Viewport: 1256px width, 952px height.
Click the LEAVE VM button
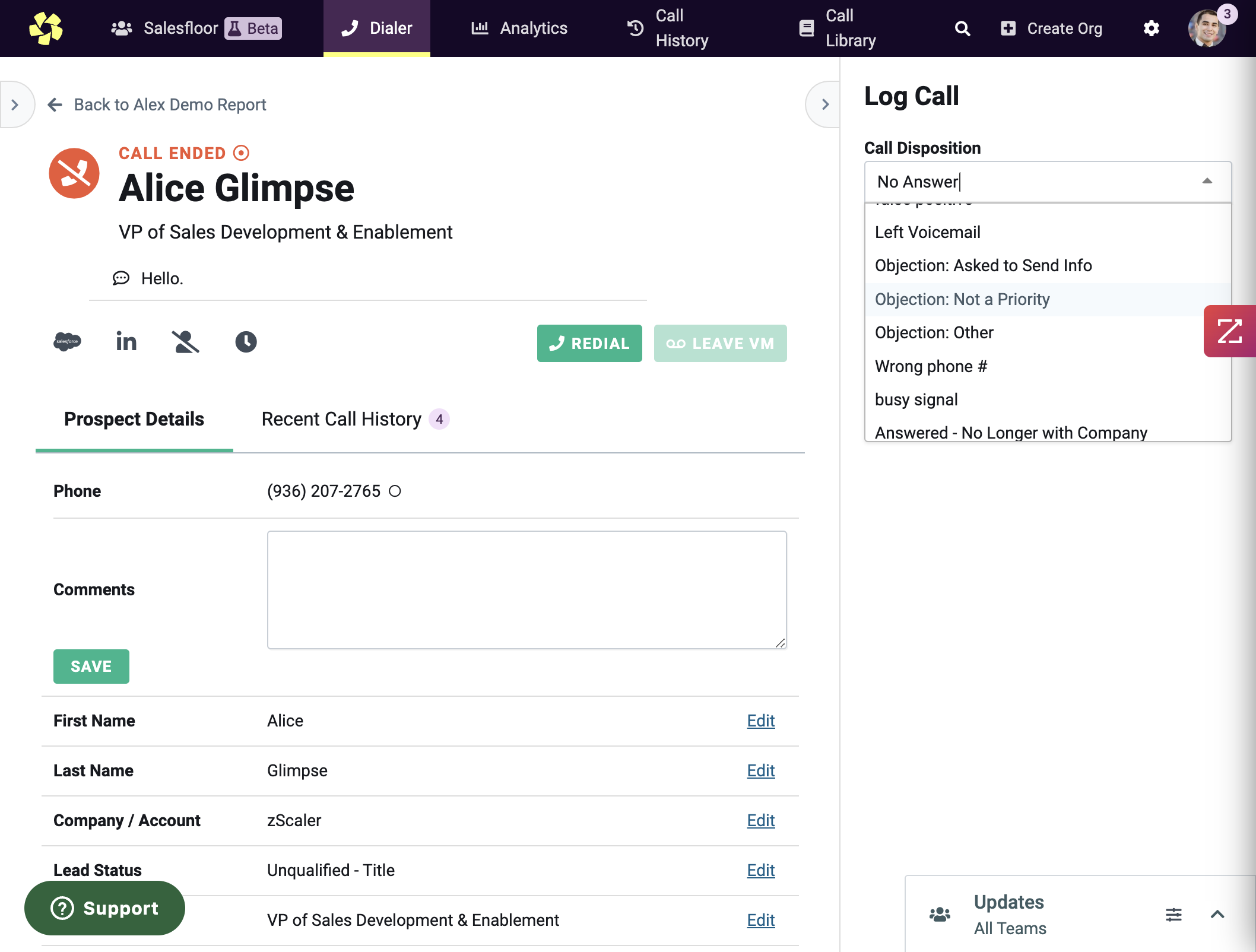point(721,343)
